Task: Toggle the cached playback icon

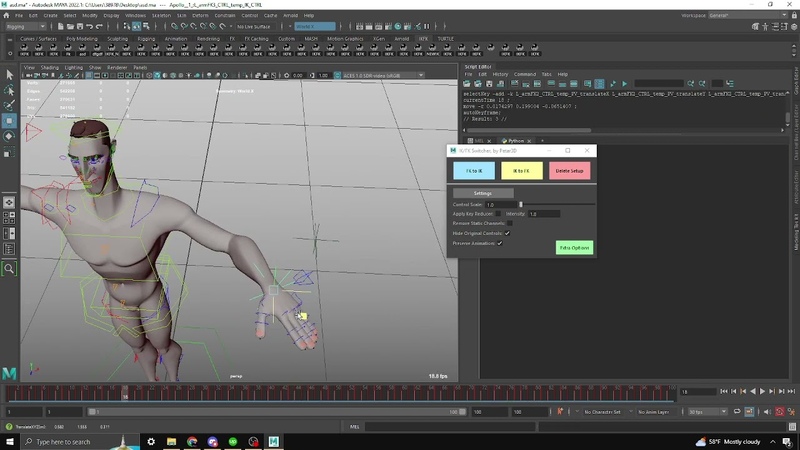Action: pos(749,411)
